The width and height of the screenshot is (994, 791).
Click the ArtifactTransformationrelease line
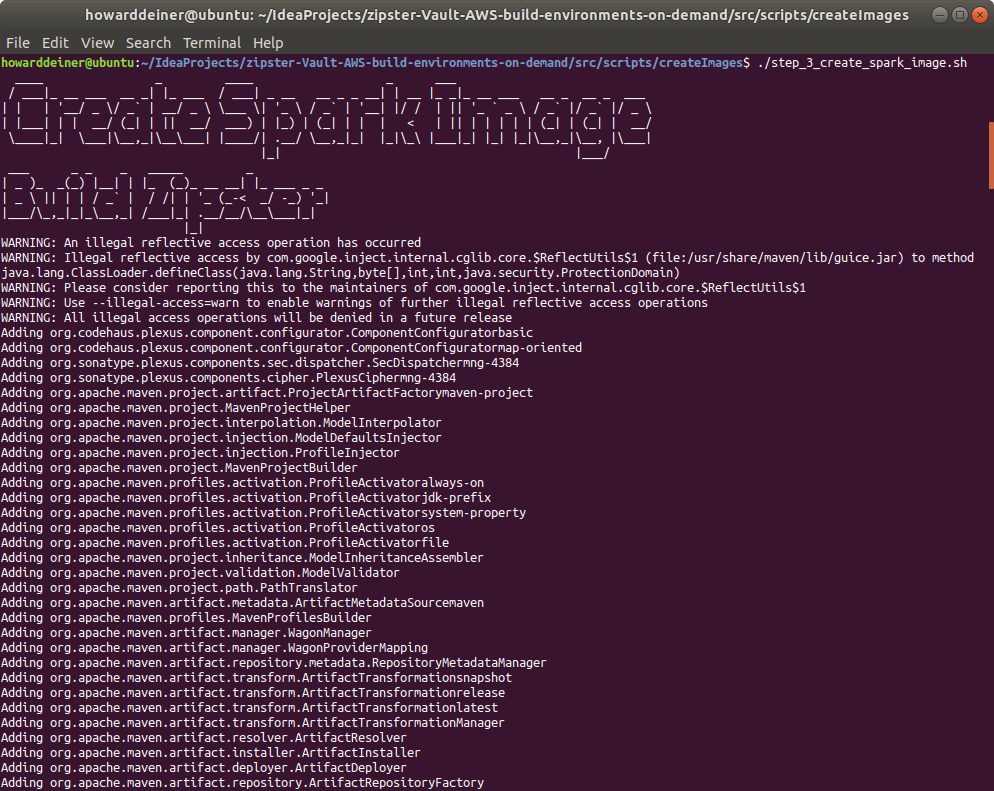[x=253, y=693]
